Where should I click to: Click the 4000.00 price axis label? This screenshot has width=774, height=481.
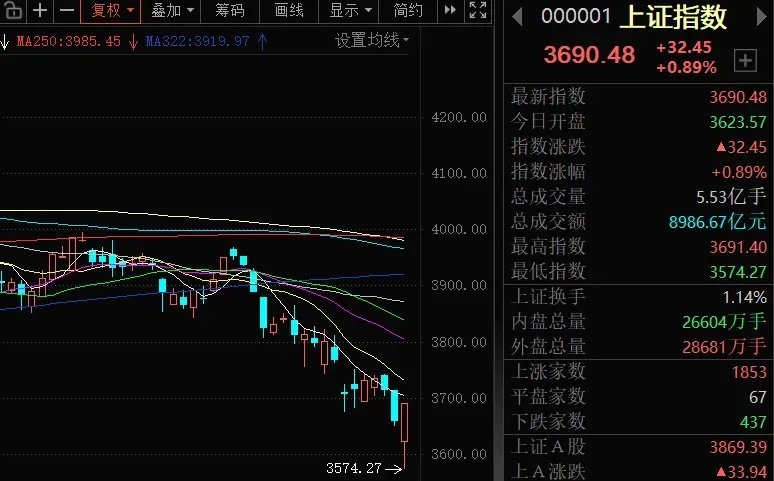pyautogui.click(x=459, y=230)
